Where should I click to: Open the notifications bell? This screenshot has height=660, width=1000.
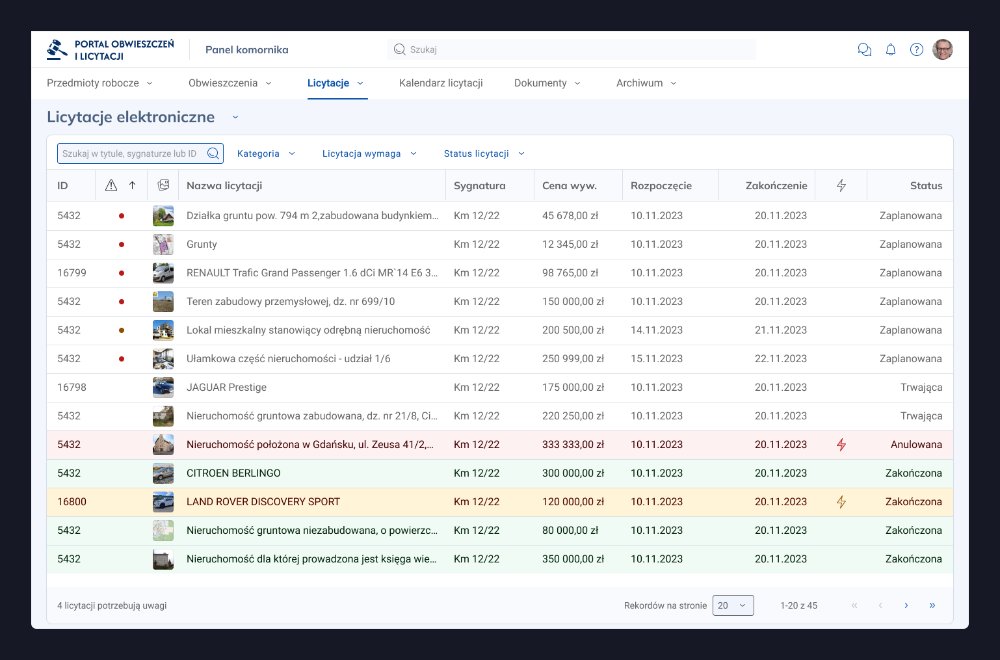(890, 50)
